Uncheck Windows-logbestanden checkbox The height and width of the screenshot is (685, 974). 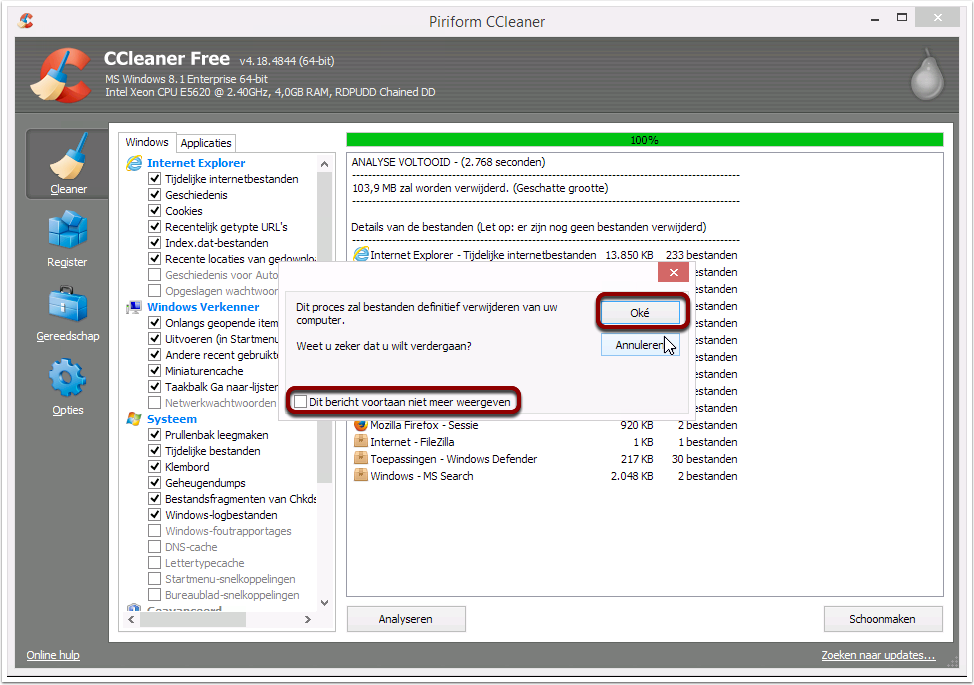pos(155,514)
